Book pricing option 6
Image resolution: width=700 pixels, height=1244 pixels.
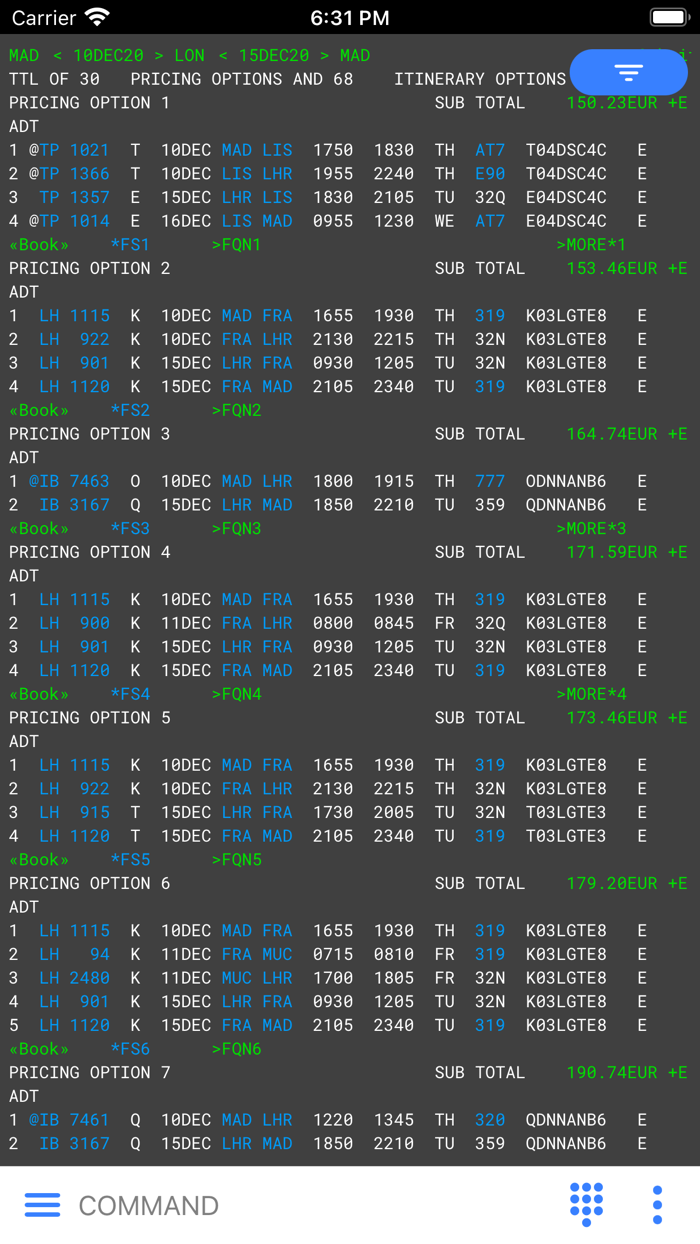click(39, 1050)
